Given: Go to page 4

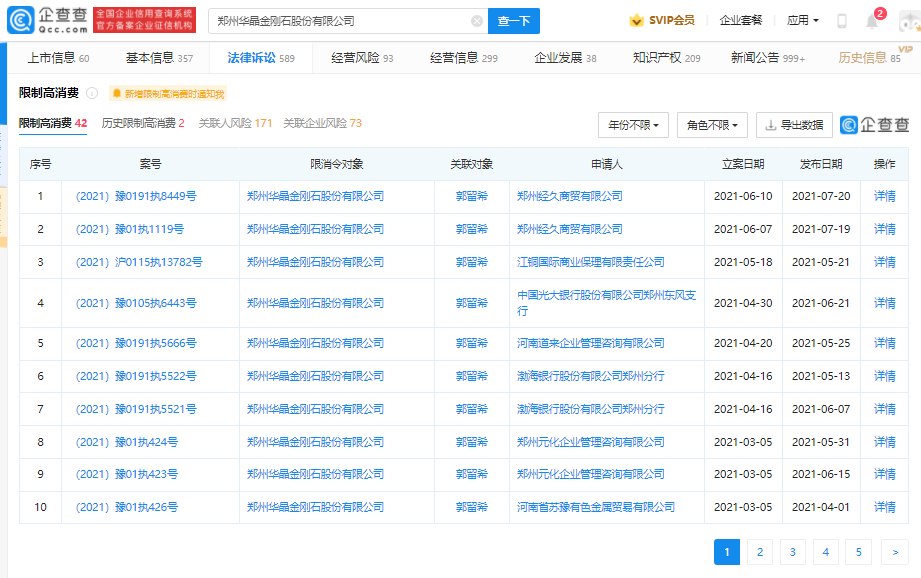Looking at the screenshot, I should (826, 552).
